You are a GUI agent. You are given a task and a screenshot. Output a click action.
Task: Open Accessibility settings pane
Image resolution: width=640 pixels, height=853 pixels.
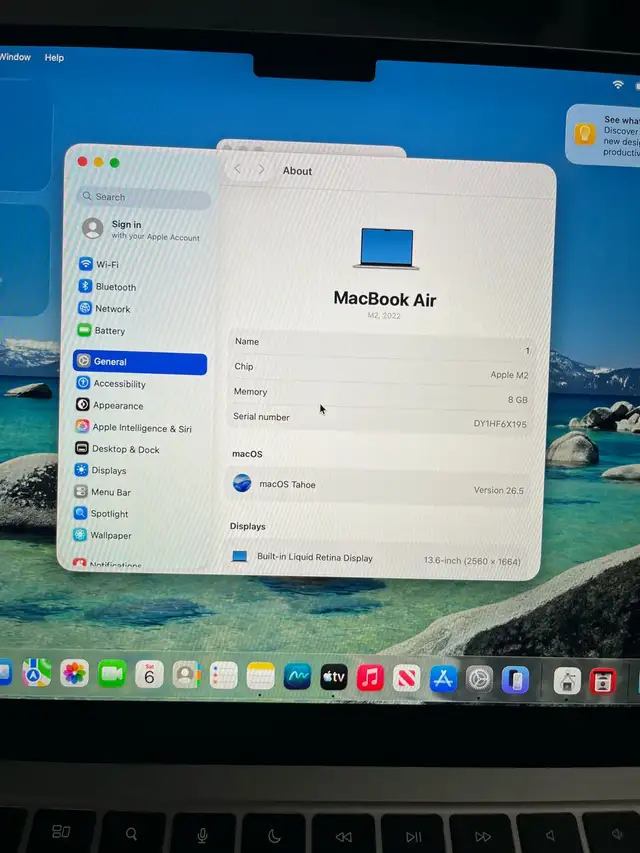[x=111, y=384]
